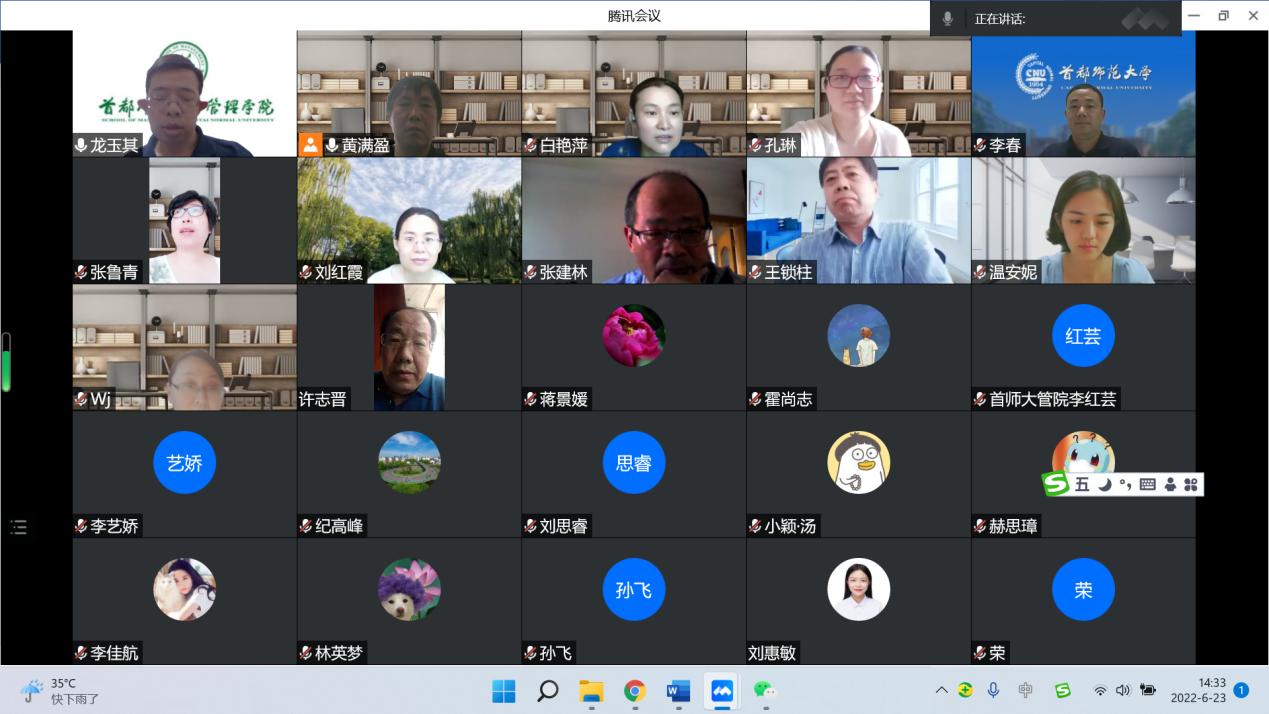Click the 思睿 avatar of 刘思睿
1269x714 pixels.
click(633, 463)
